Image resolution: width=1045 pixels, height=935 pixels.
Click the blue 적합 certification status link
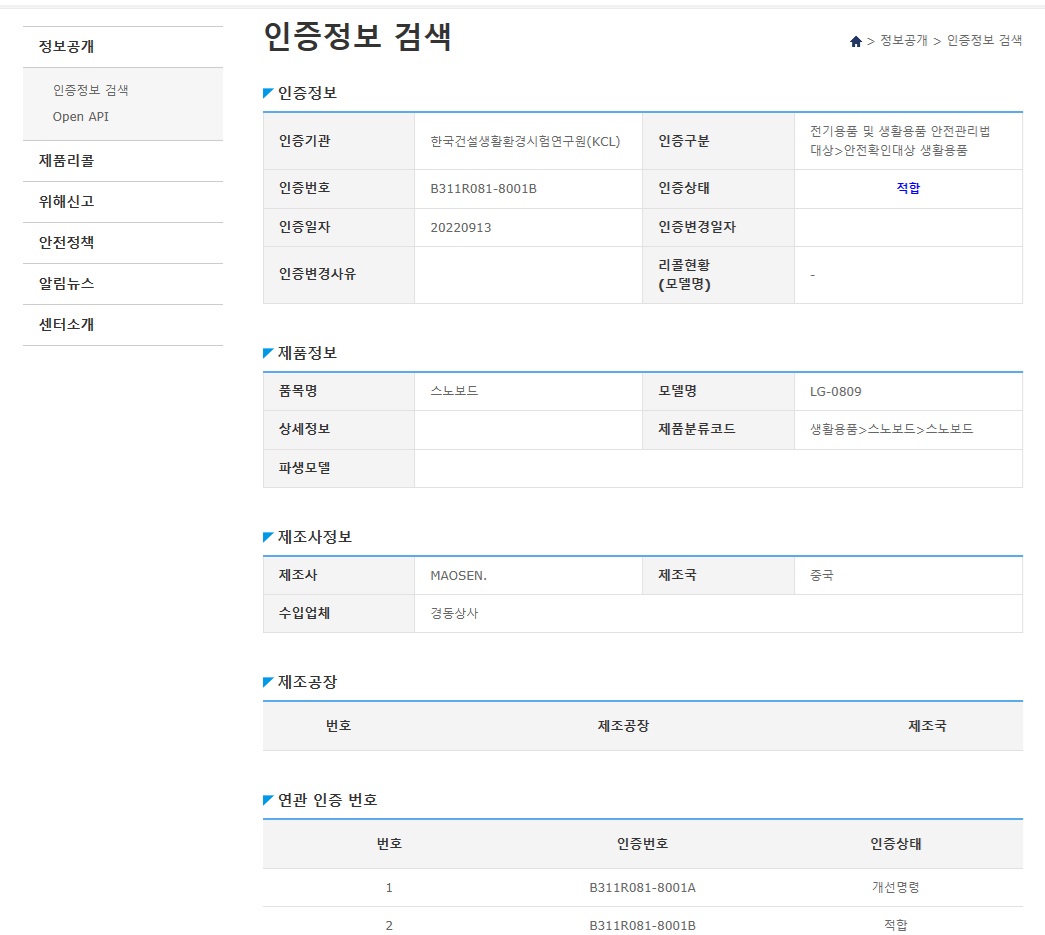908,188
